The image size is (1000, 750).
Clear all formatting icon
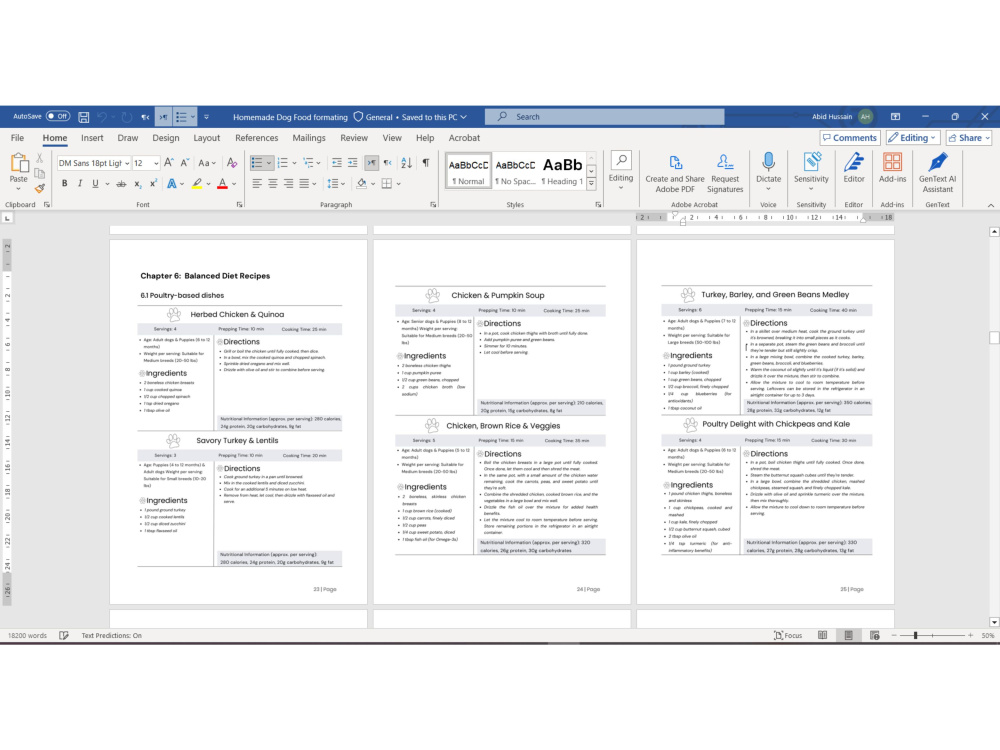coord(232,163)
